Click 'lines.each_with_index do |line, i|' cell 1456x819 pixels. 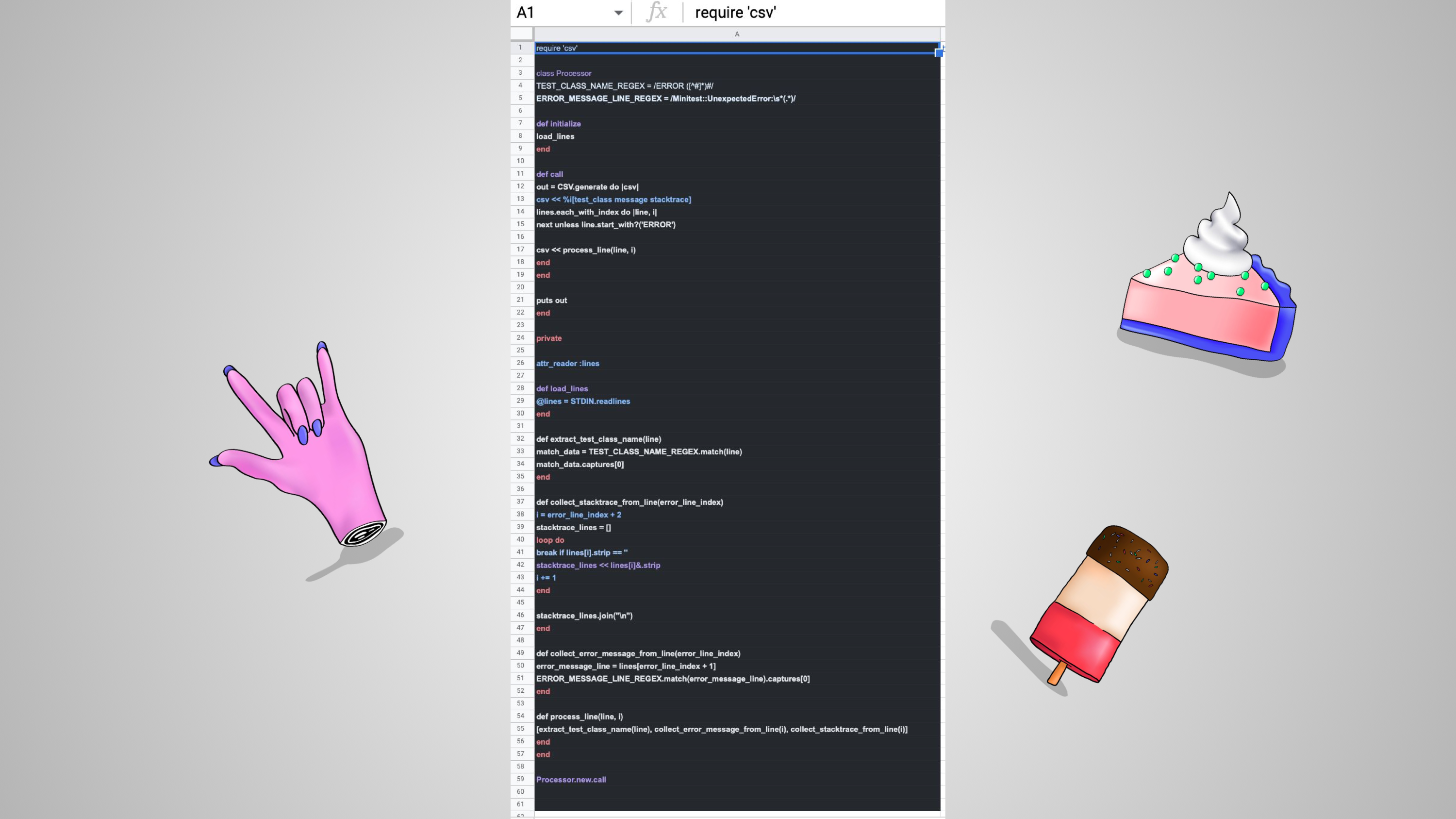[737, 212]
